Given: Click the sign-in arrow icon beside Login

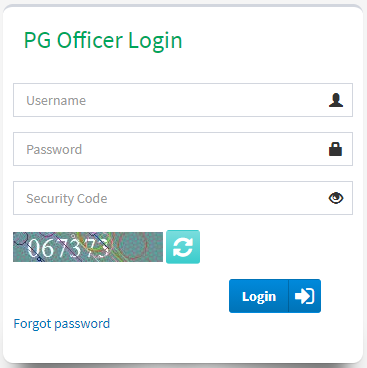Looking at the screenshot, I should [x=304, y=296].
